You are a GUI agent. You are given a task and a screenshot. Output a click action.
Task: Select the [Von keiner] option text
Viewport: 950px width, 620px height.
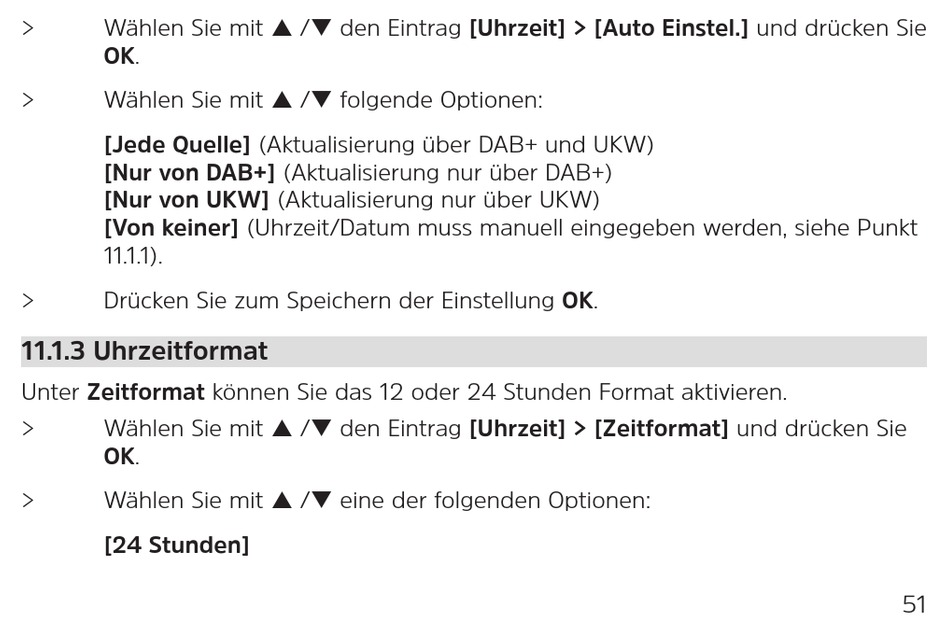point(171,228)
